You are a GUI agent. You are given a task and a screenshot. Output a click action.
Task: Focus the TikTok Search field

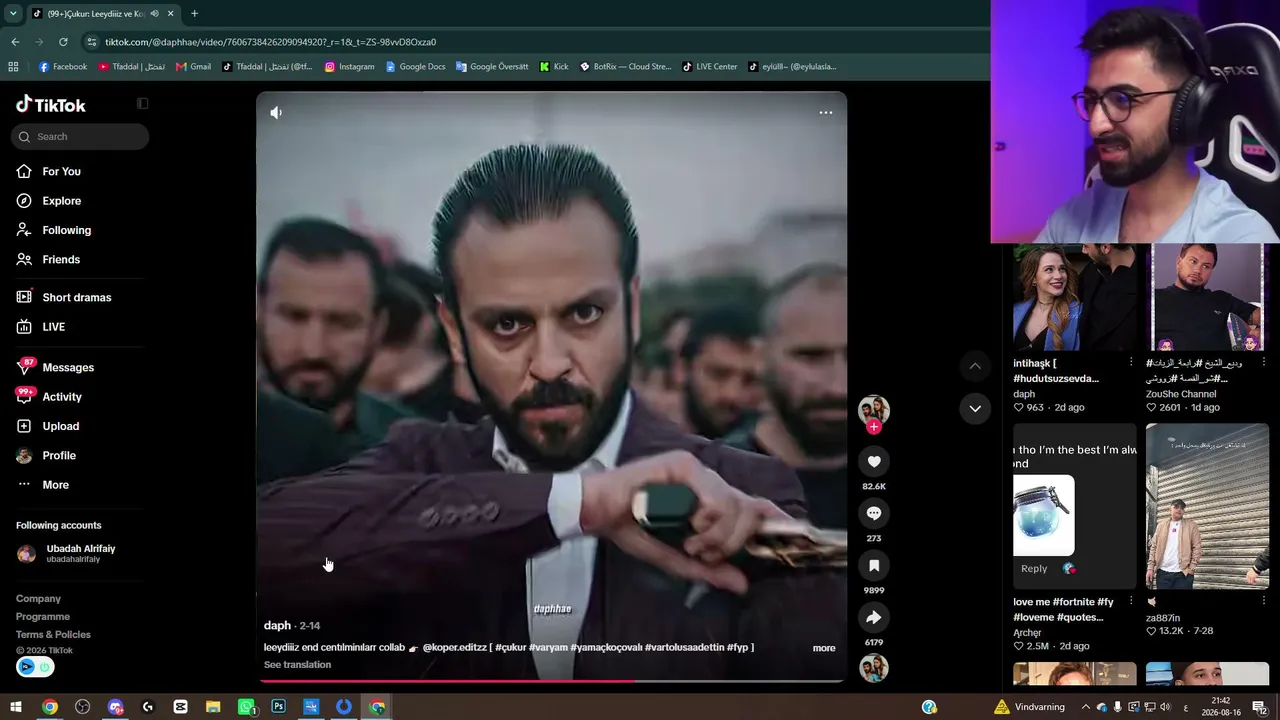[x=81, y=137]
